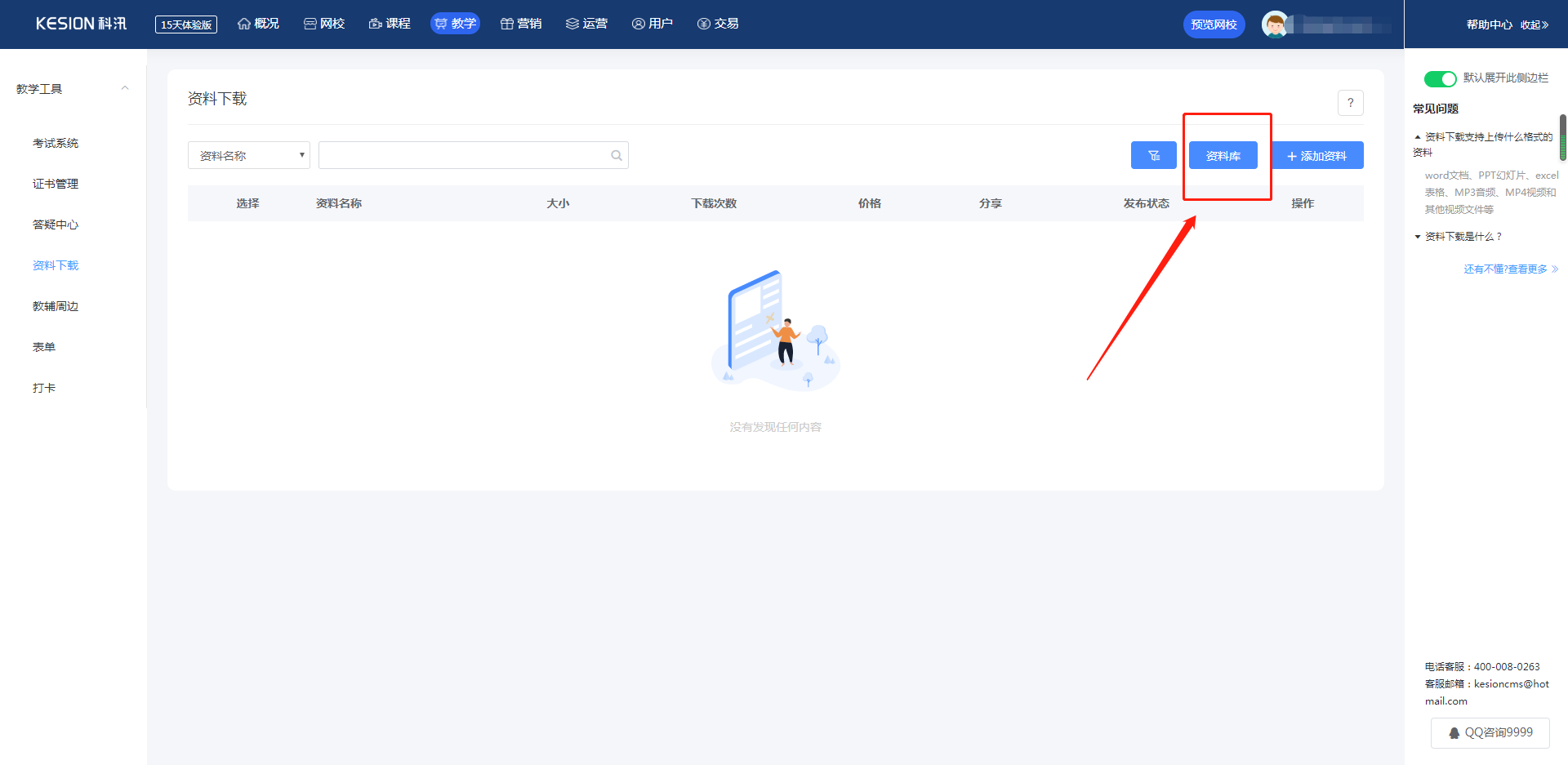Open the 网校 menu
Viewport: 1568px width, 765px height.
tap(324, 24)
